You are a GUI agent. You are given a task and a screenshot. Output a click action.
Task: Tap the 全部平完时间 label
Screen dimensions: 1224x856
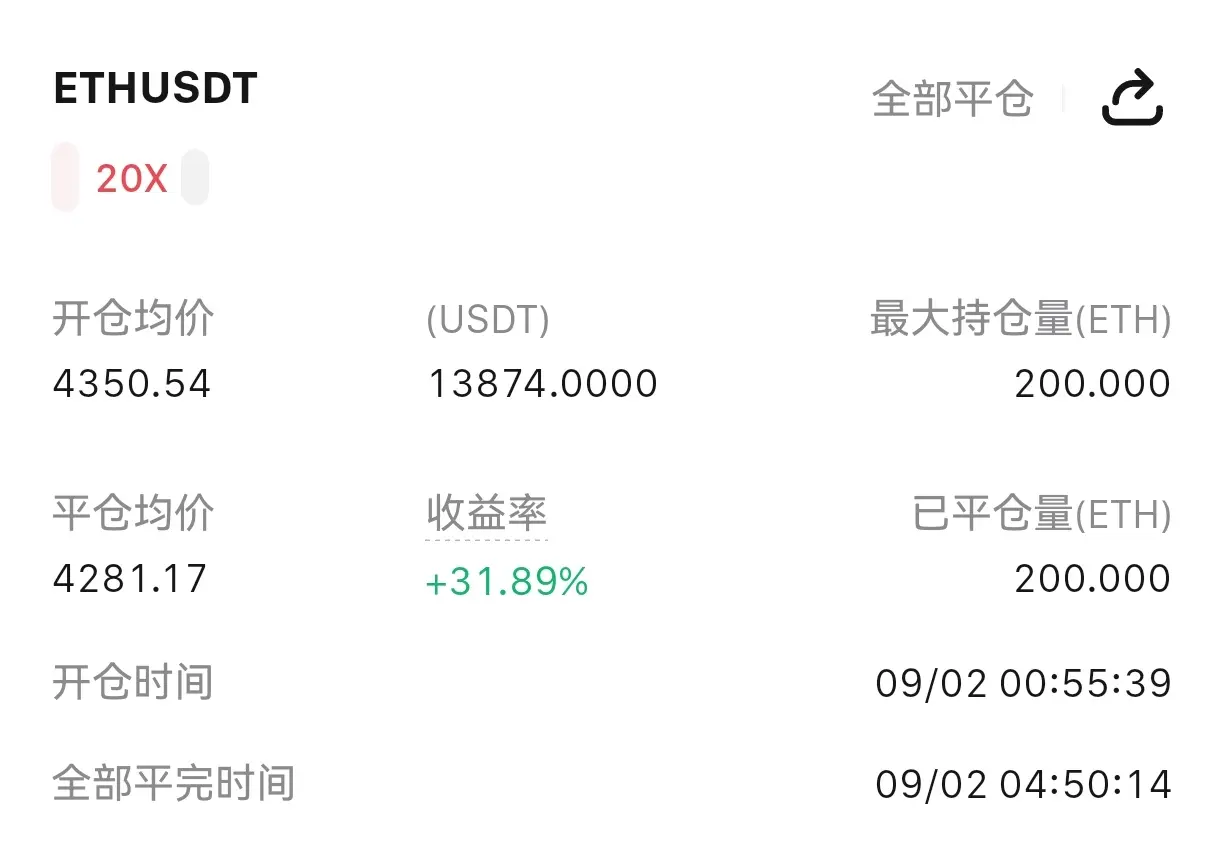[173, 784]
